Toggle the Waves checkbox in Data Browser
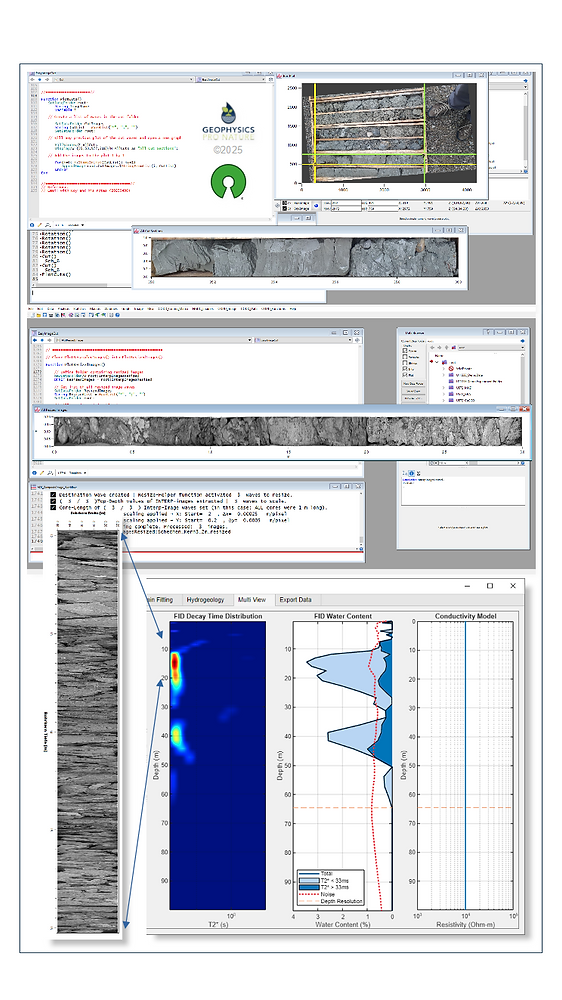 pos(404,351)
